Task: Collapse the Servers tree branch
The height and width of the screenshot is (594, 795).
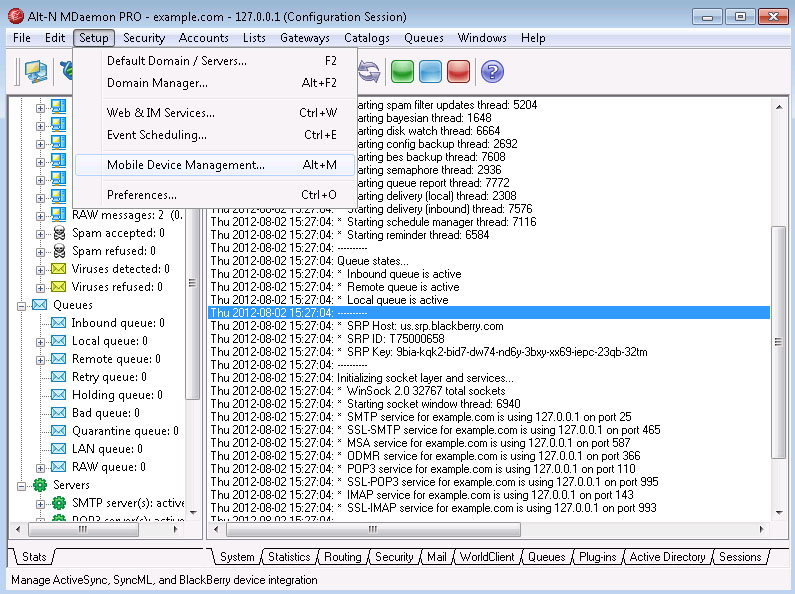Action: click(21, 486)
